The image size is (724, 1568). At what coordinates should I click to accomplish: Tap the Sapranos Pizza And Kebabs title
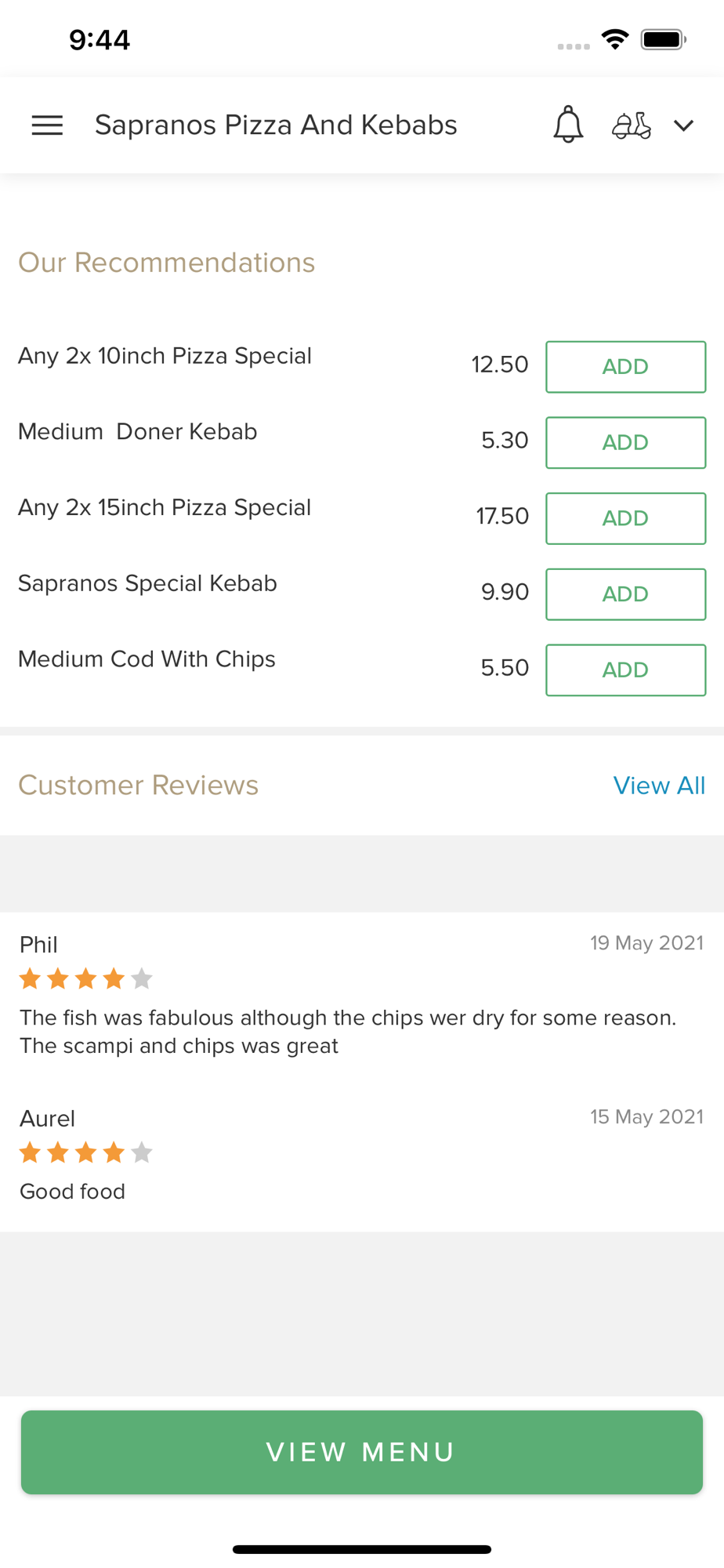pos(276,125)
